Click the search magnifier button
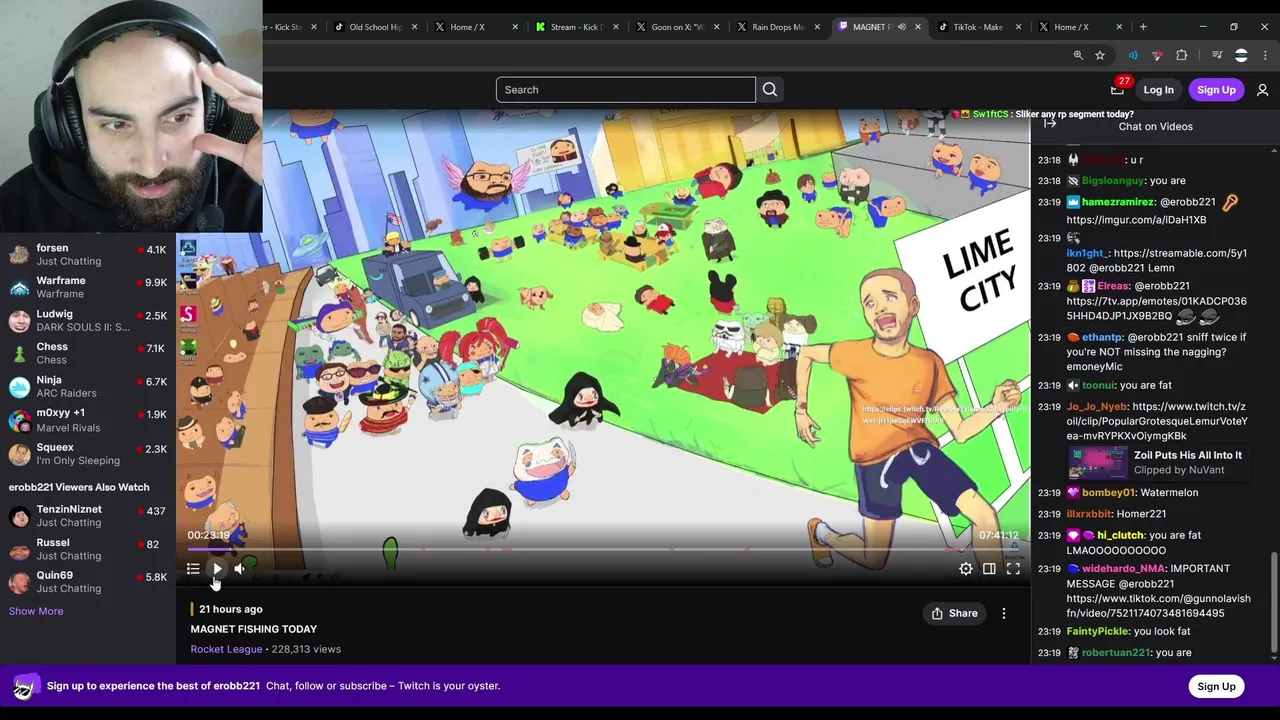Image resolution: width=1280 pixels, height=720 pixels. pyautogui.click(x=770, y=90)
